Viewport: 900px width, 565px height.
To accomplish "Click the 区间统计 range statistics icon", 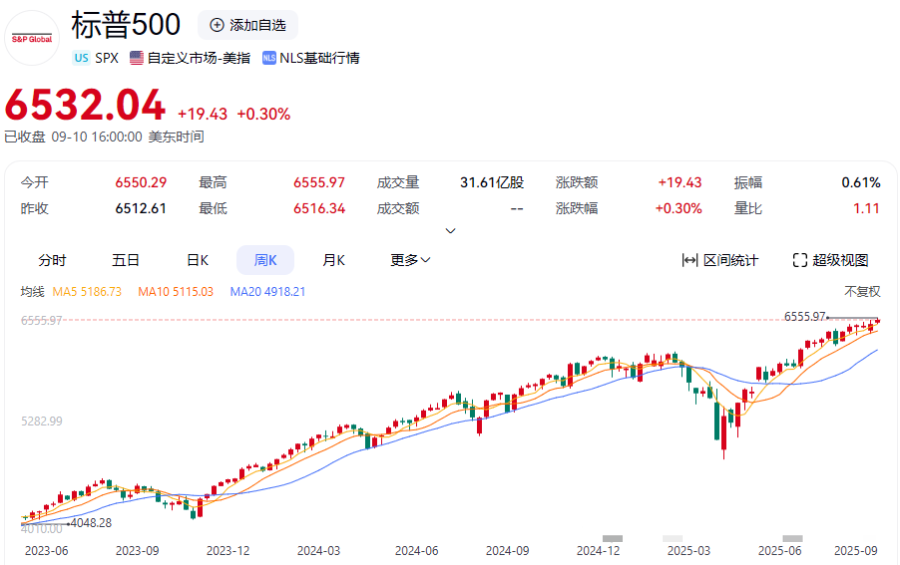I will click(x=689, y=260).
